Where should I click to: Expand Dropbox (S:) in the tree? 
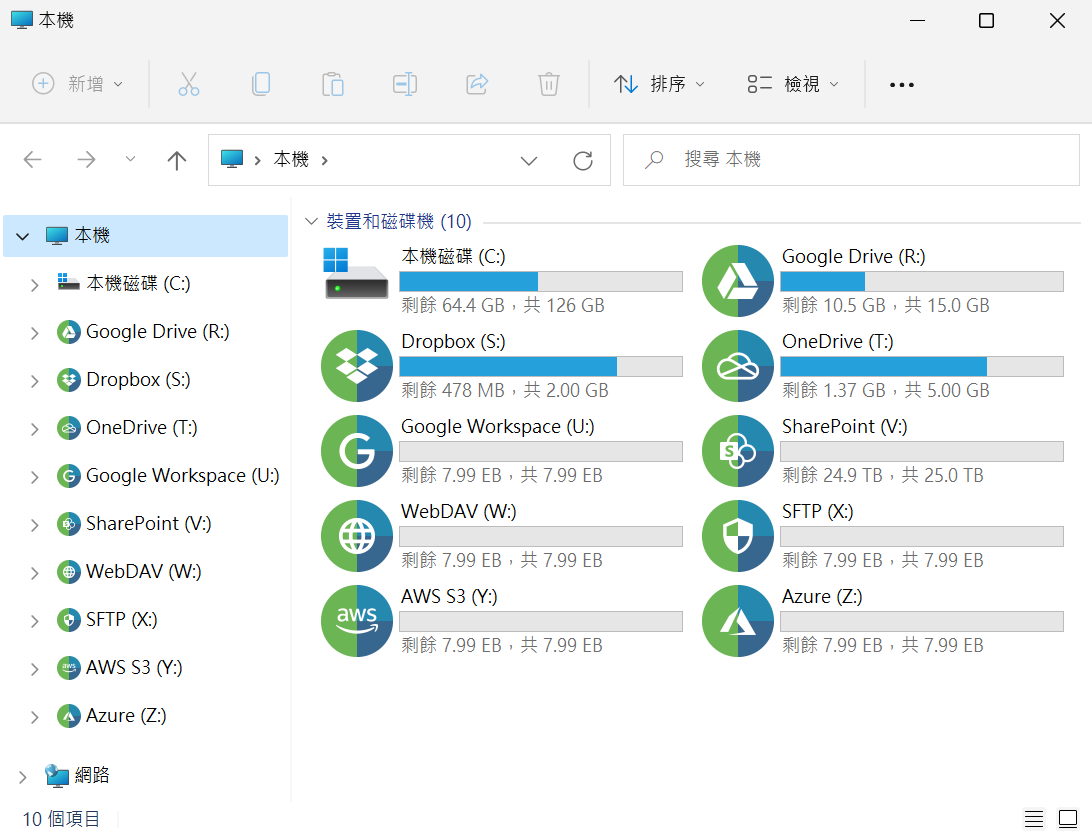tap(34, 380)
